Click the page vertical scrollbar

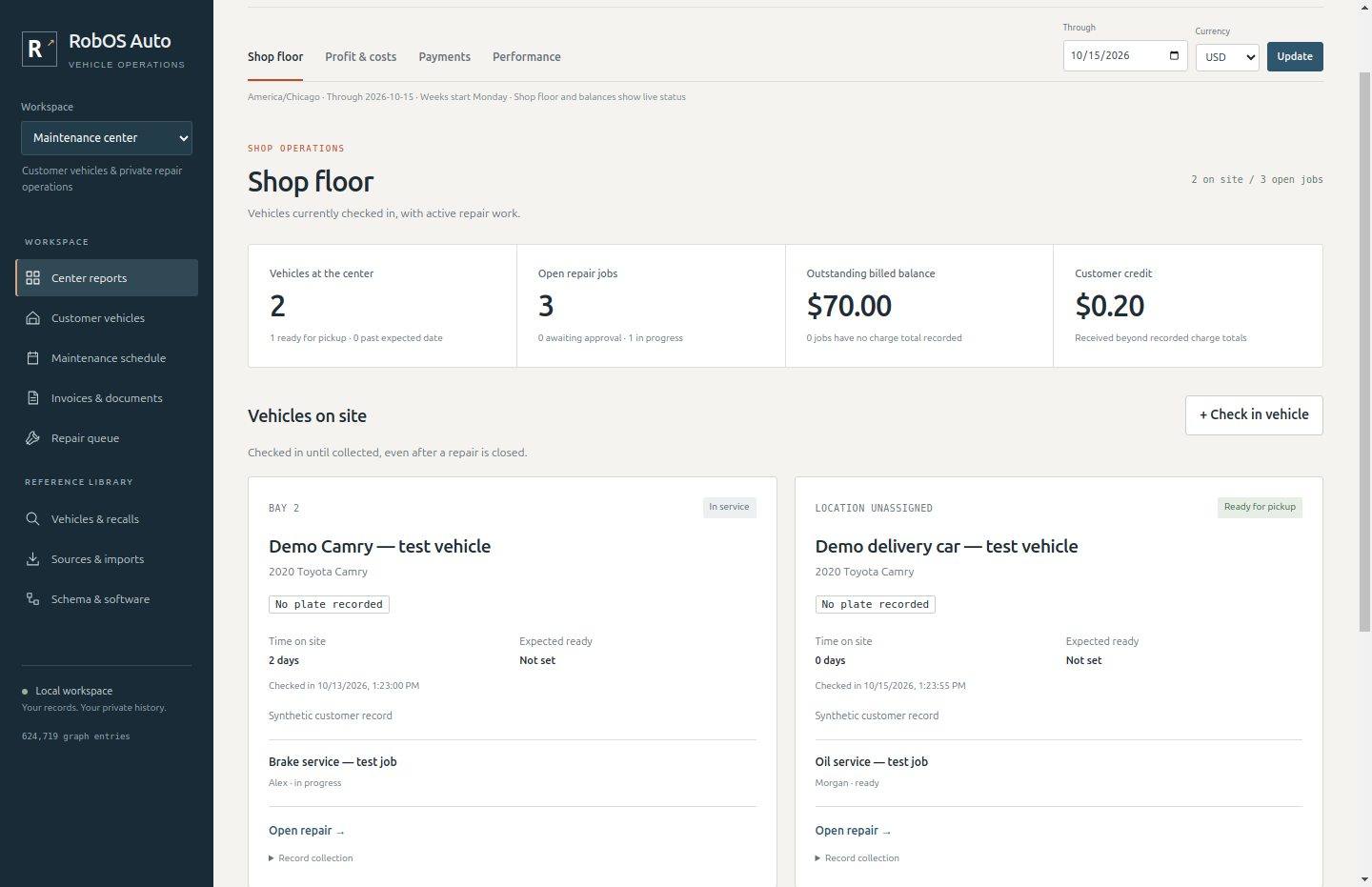click(x=1364, y=351)
